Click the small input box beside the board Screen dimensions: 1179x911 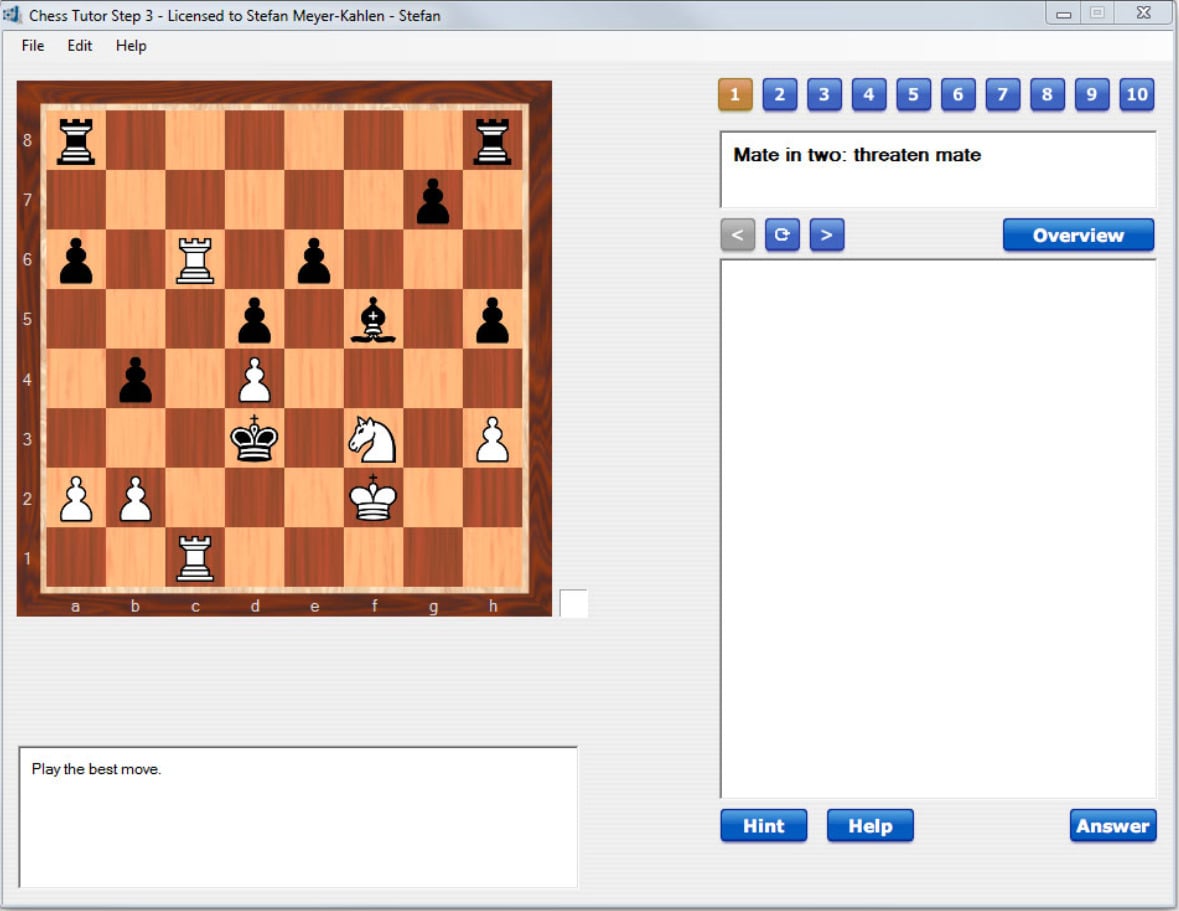point(574,601)
